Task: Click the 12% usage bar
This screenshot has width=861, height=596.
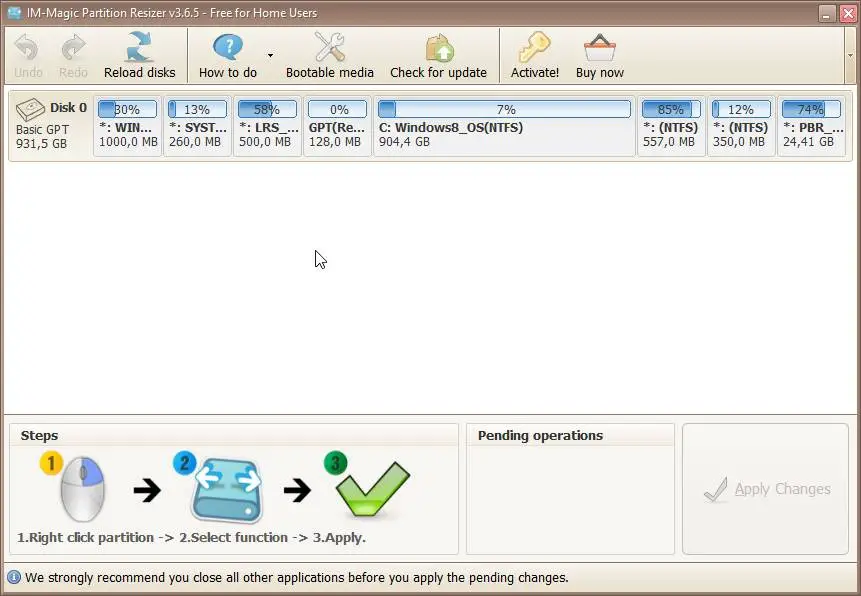Action: tap(741, 109)
